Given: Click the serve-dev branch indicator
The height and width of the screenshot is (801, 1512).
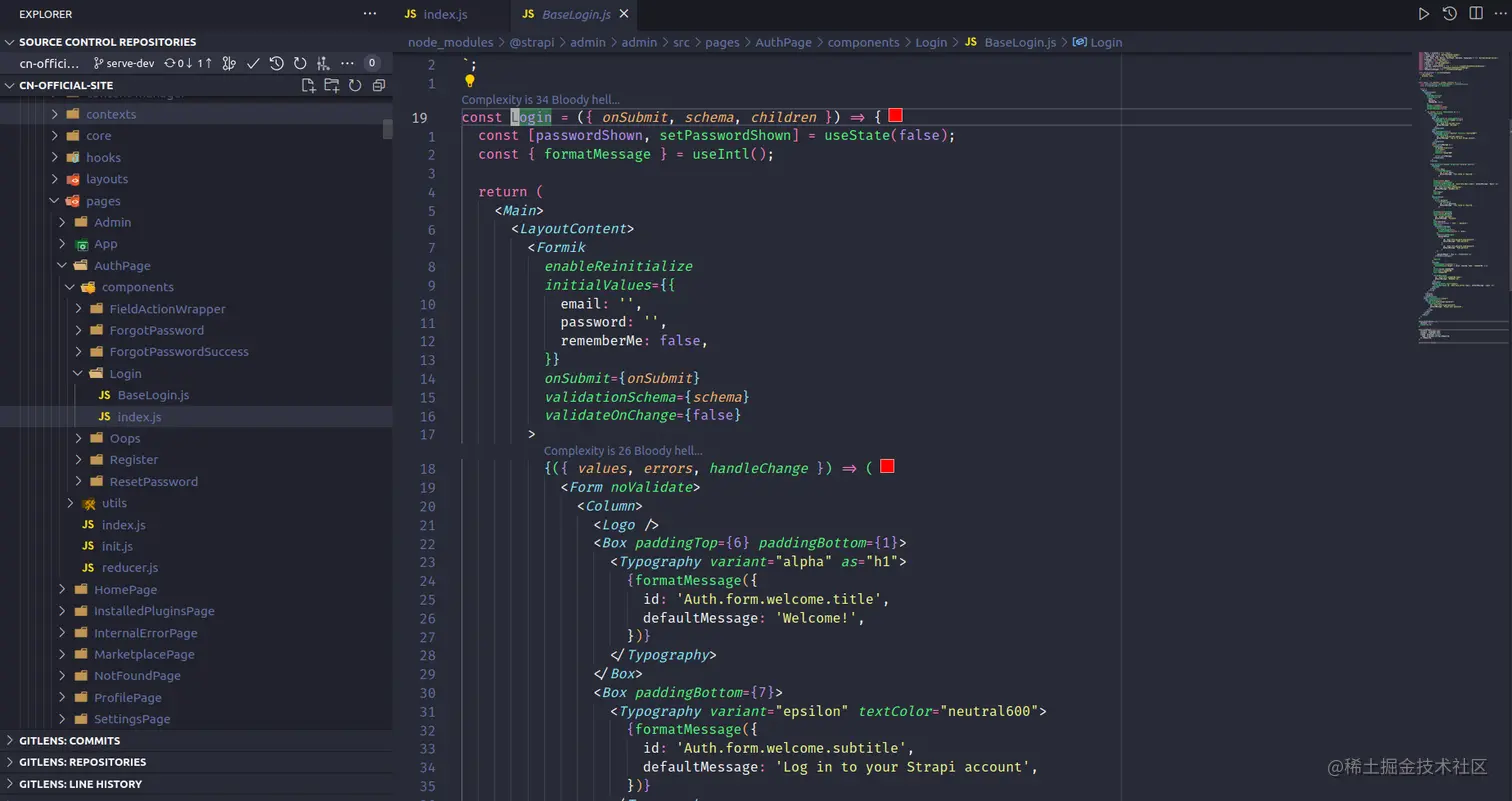Looking at the screenshot, I should 124,63.
